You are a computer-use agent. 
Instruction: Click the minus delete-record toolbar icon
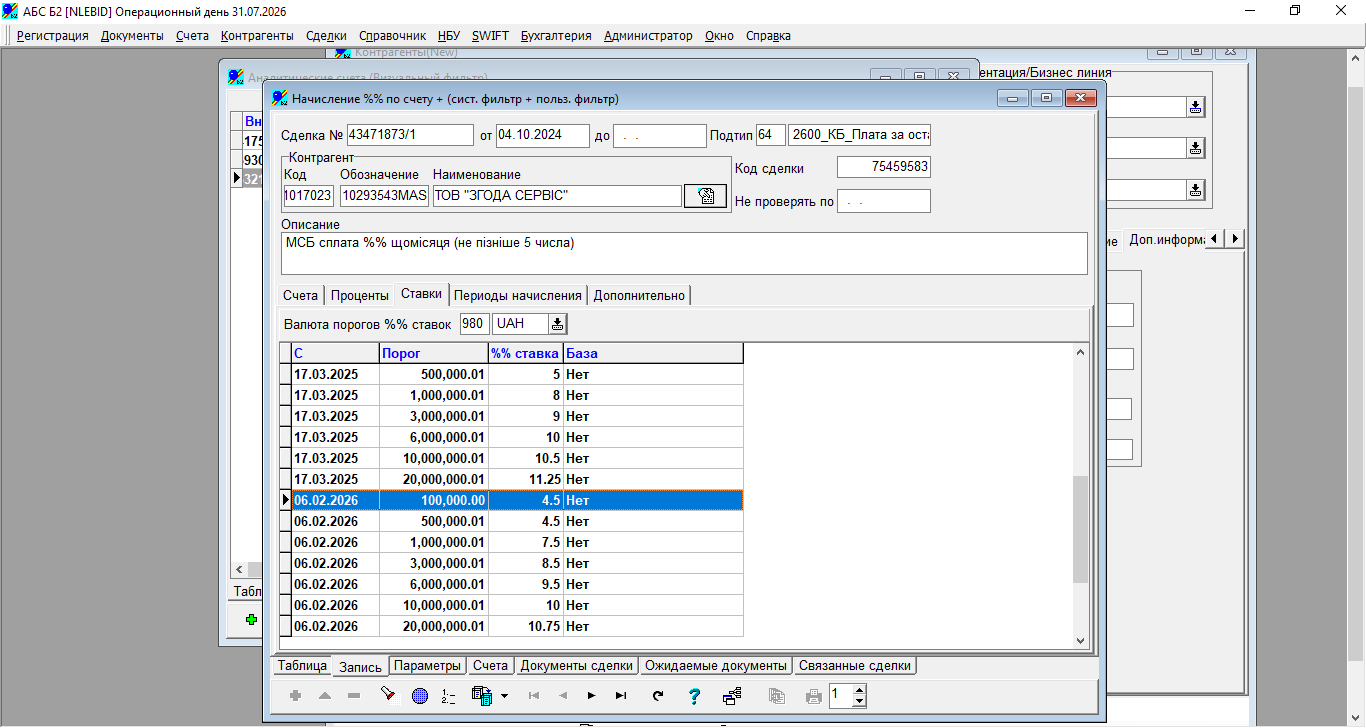(354, 696)
